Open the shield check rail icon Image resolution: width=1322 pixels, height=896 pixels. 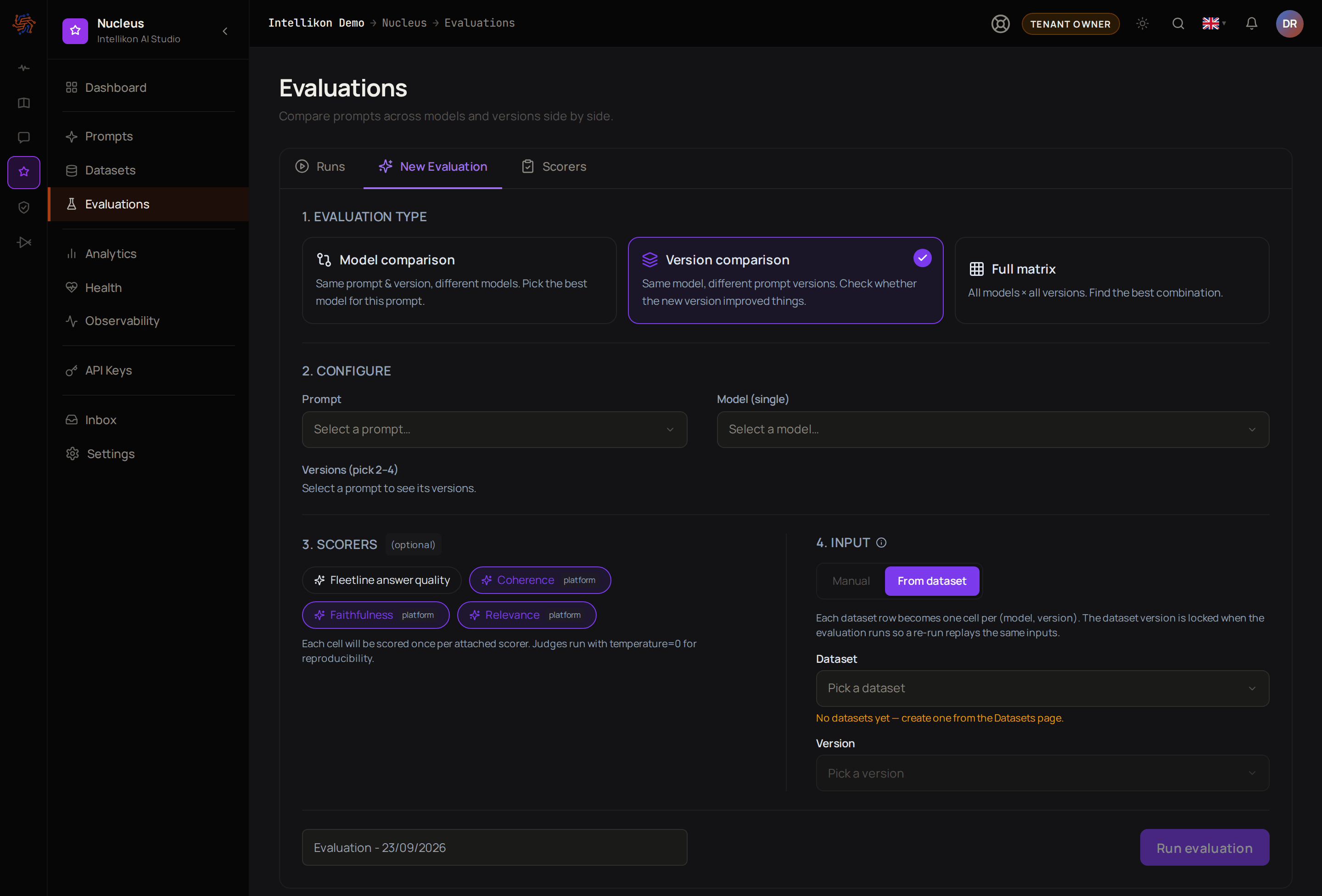[x=24, y=207]
